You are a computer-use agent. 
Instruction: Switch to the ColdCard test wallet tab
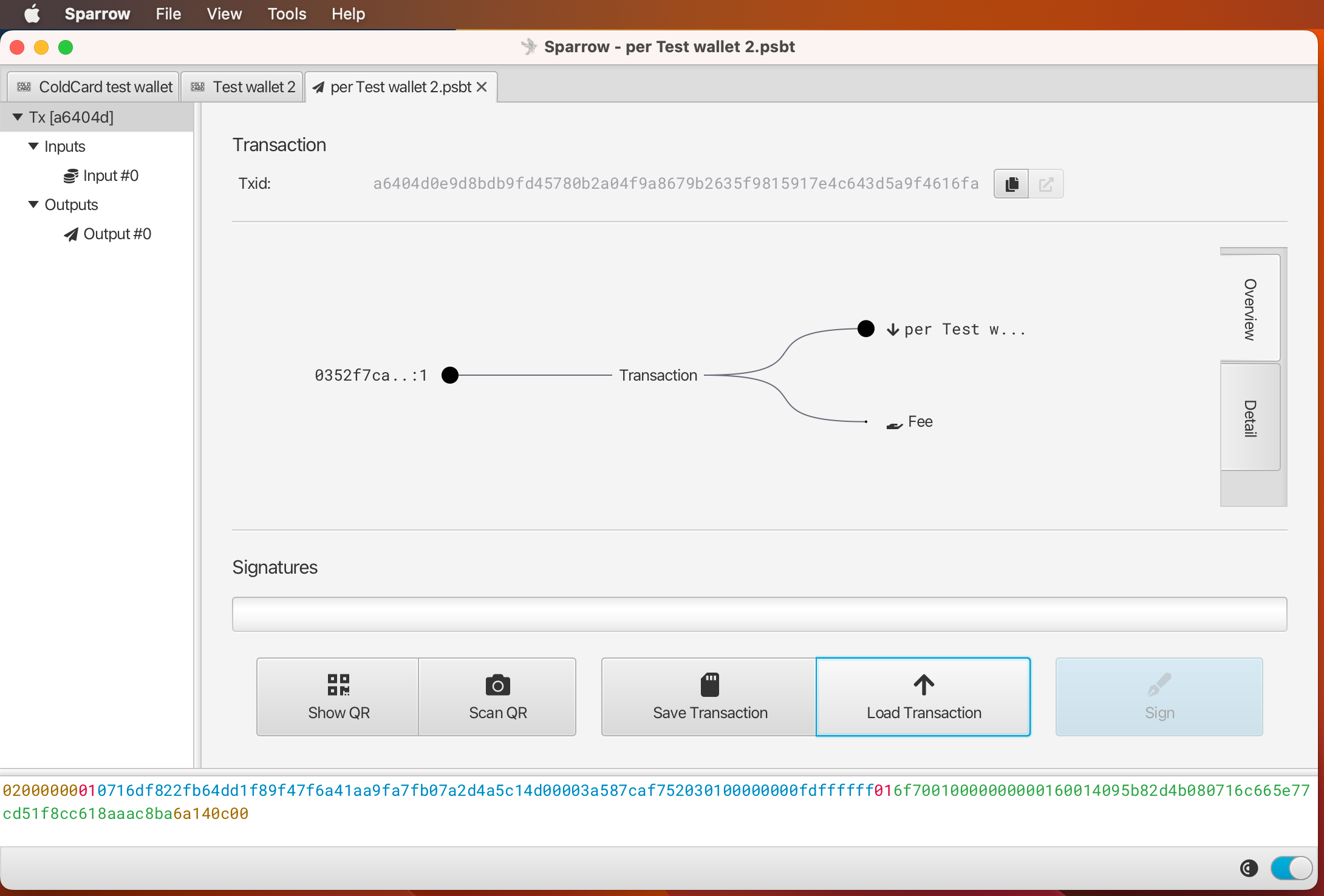pyautogui.click(x=94, y=87)
